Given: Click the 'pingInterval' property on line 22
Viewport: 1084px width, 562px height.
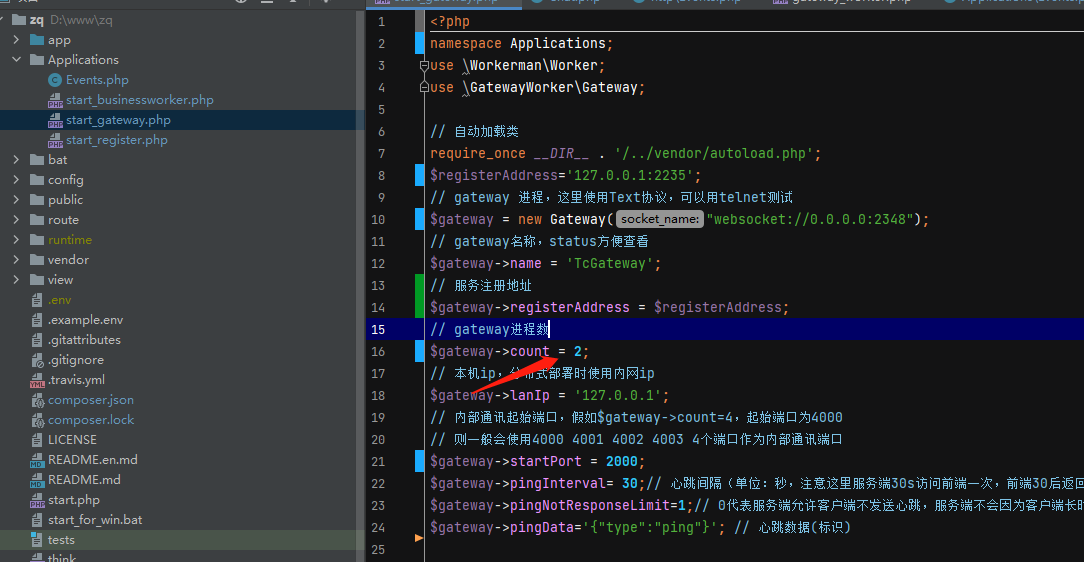Looking at the screenshot, I should [558, 483].
